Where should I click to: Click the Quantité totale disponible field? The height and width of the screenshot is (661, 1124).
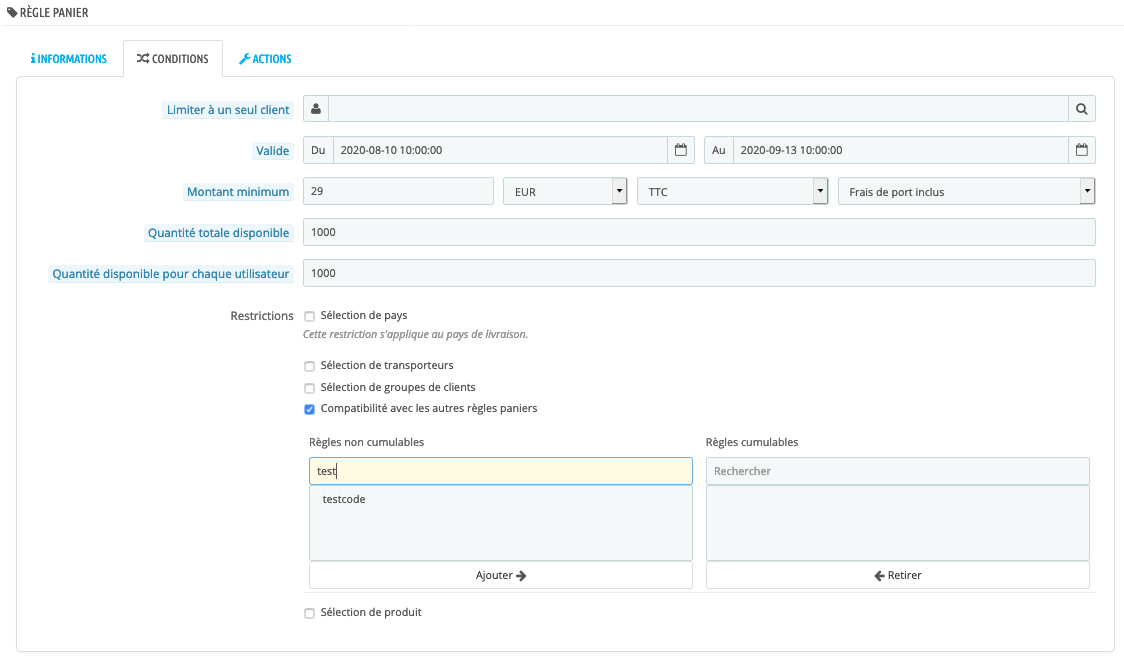(699, 232)
